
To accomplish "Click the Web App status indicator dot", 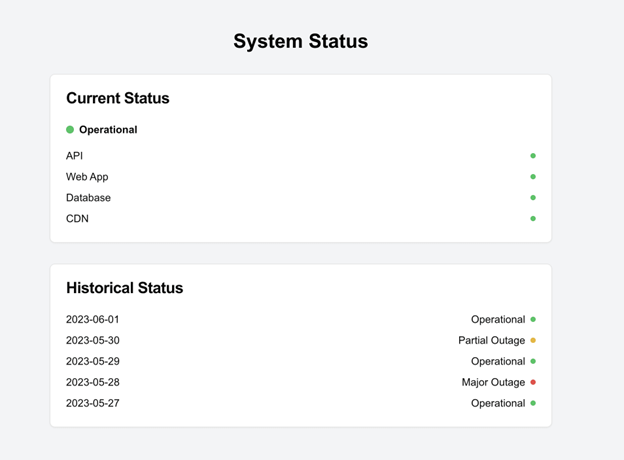I will click(x=533, y=177).
